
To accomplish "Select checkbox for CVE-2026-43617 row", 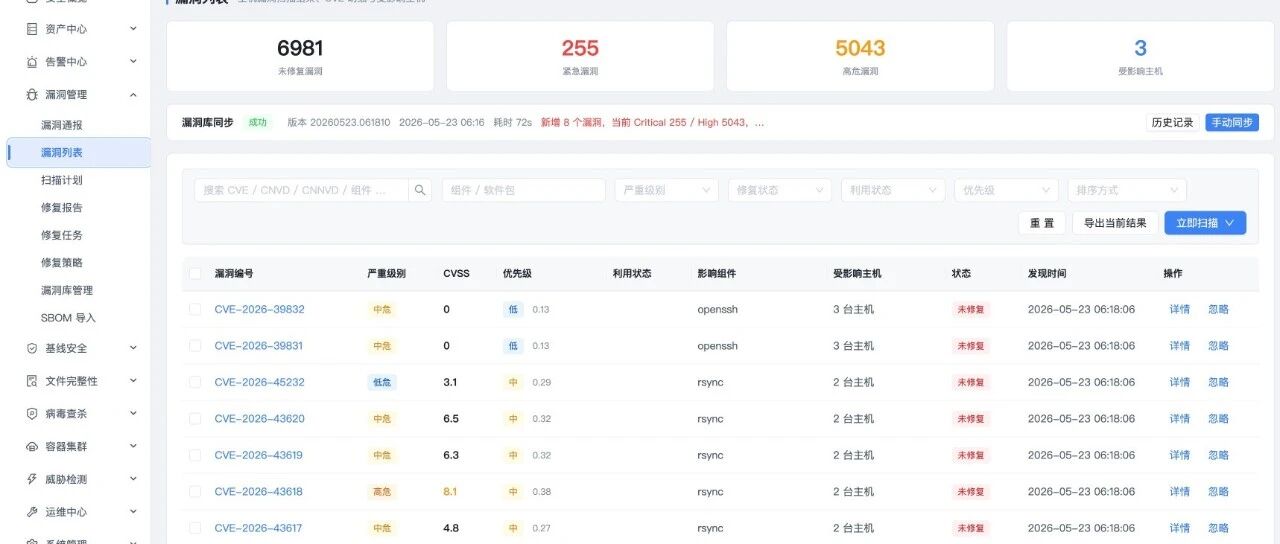I will coord(195,528).
